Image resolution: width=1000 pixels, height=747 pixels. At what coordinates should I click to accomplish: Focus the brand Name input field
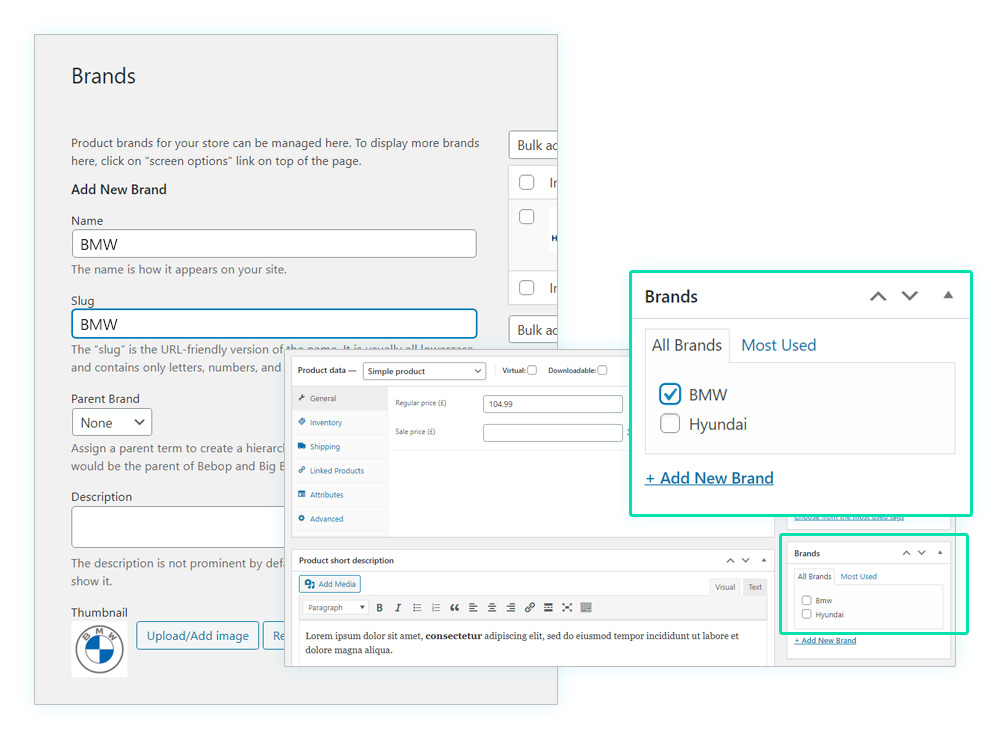point(274,244)
